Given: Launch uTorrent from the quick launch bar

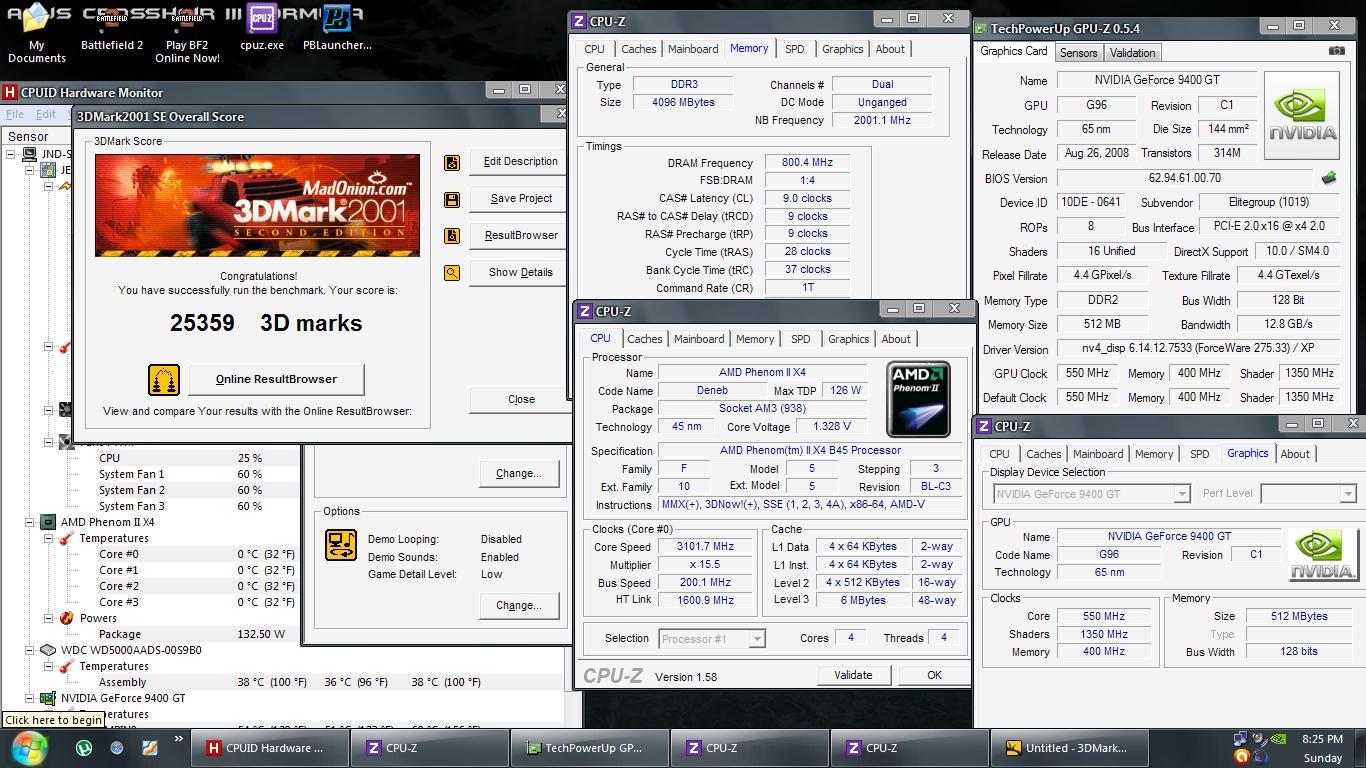Looking at the screenshot, I should click(x=85, y=747).
